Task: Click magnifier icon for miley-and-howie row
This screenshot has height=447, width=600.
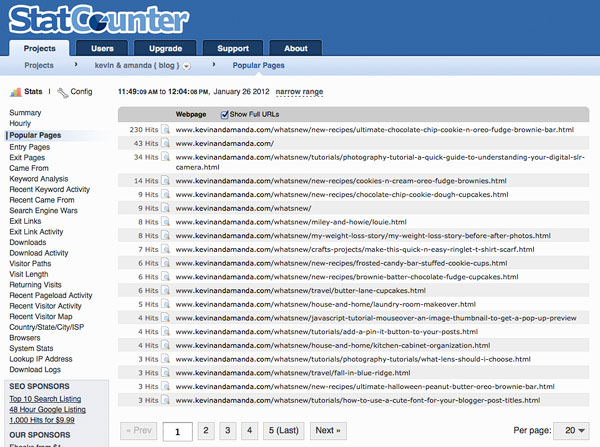Action: point(165,222)
